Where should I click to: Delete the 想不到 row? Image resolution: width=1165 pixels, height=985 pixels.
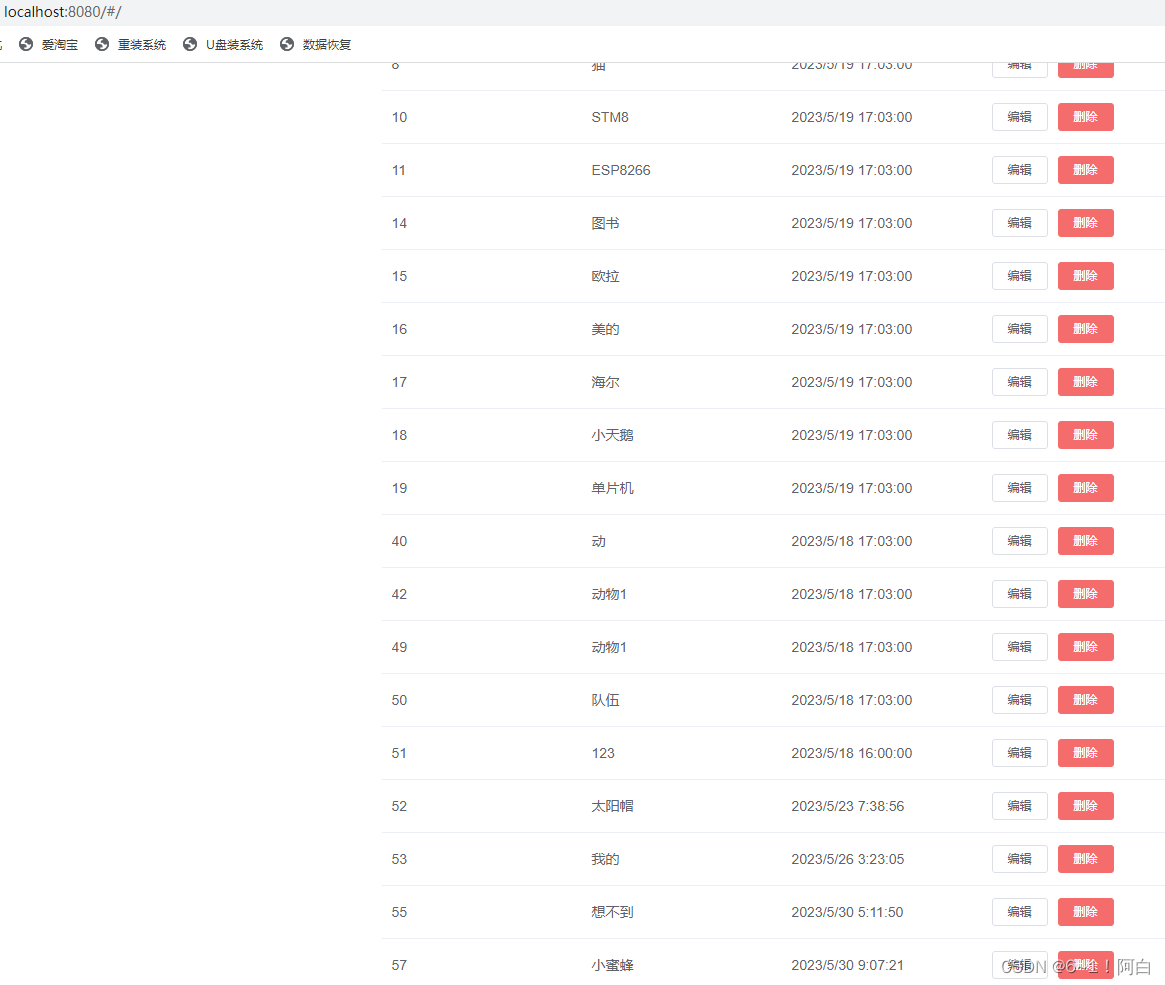[1086, 912]
